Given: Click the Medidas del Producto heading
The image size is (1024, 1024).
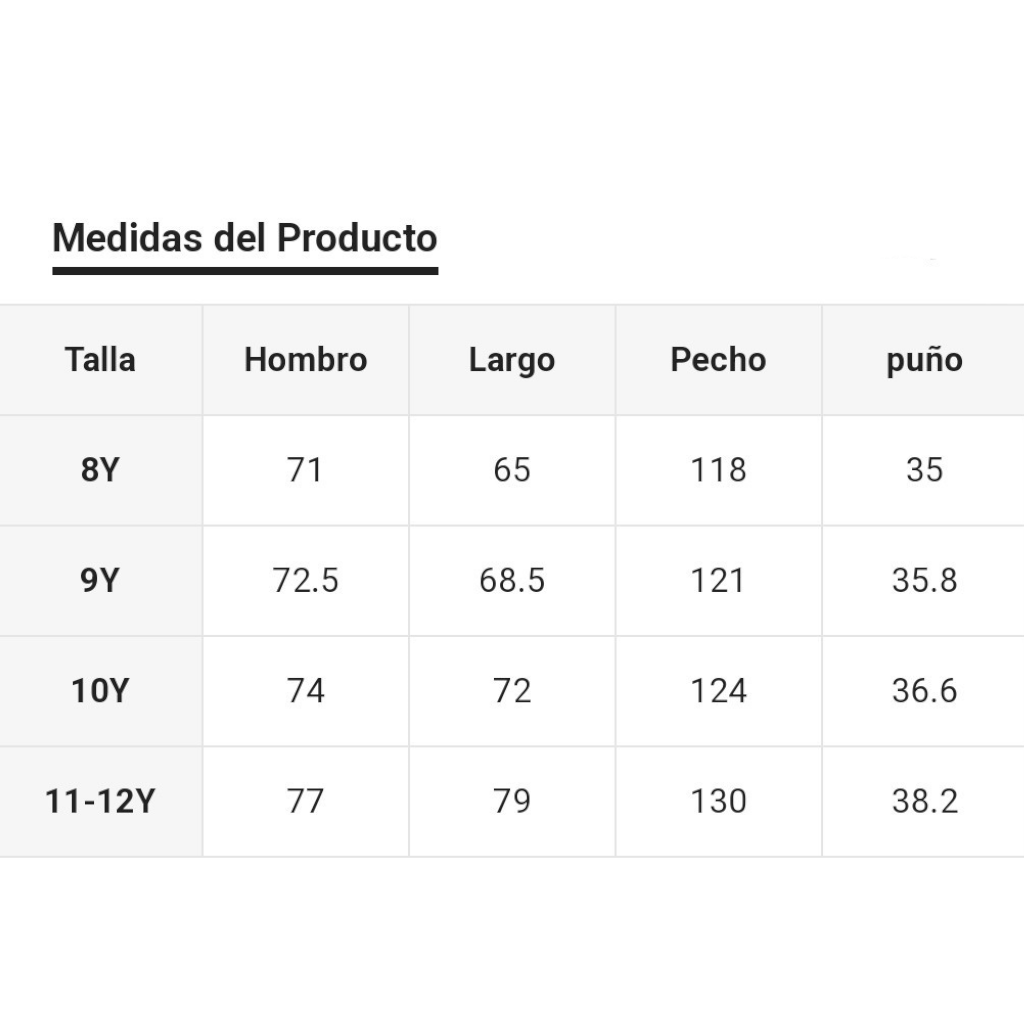Looking at the screenshot, I should 245,237.
